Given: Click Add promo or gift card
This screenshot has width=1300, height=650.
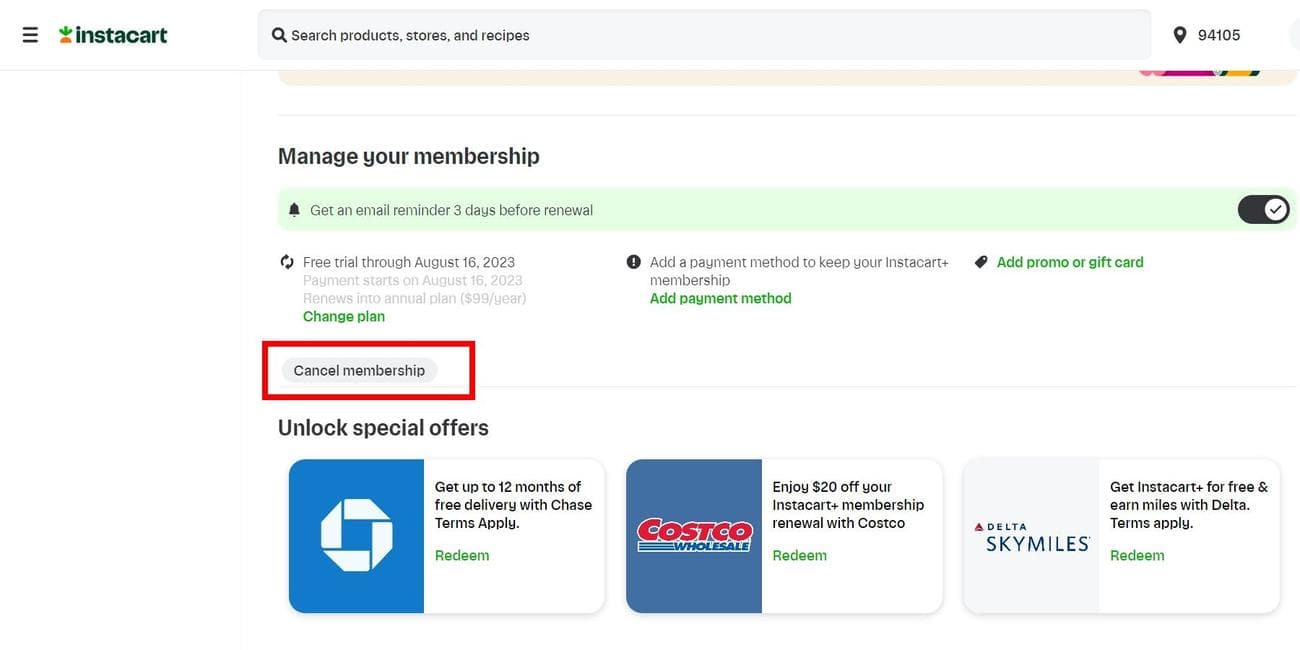Looking at the screenshot, I should (1070, 261).
